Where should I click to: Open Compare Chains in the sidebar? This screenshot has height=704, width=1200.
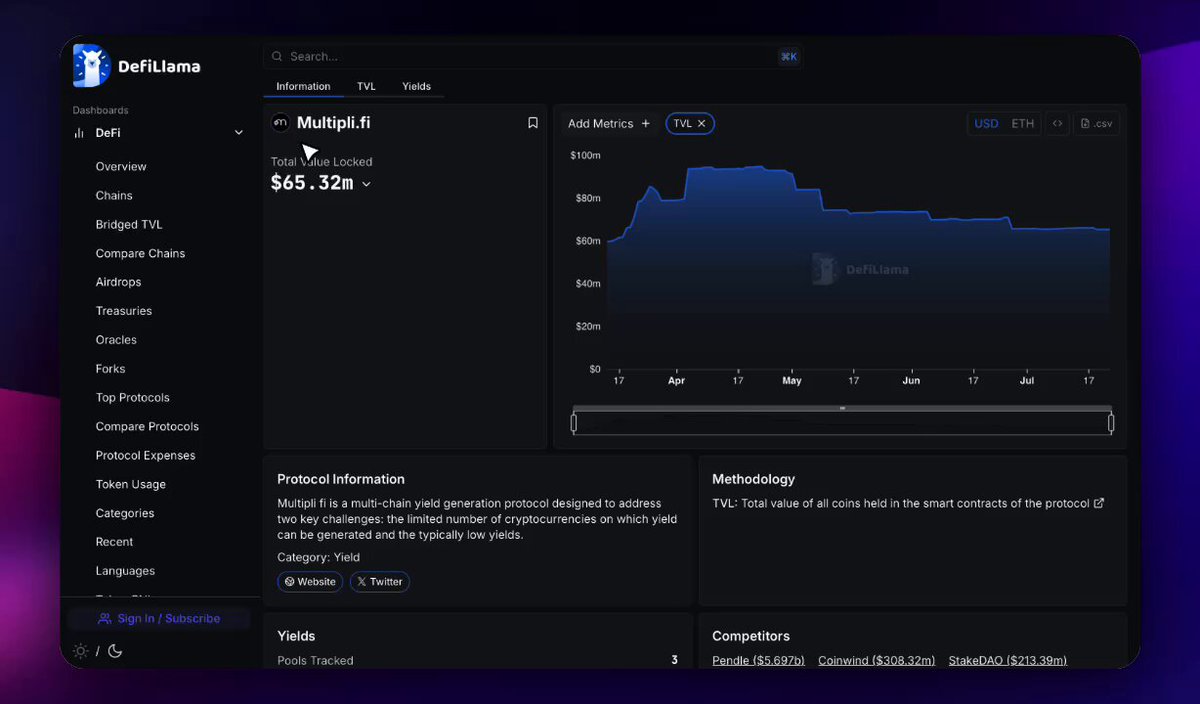click(x=140, y=254)
